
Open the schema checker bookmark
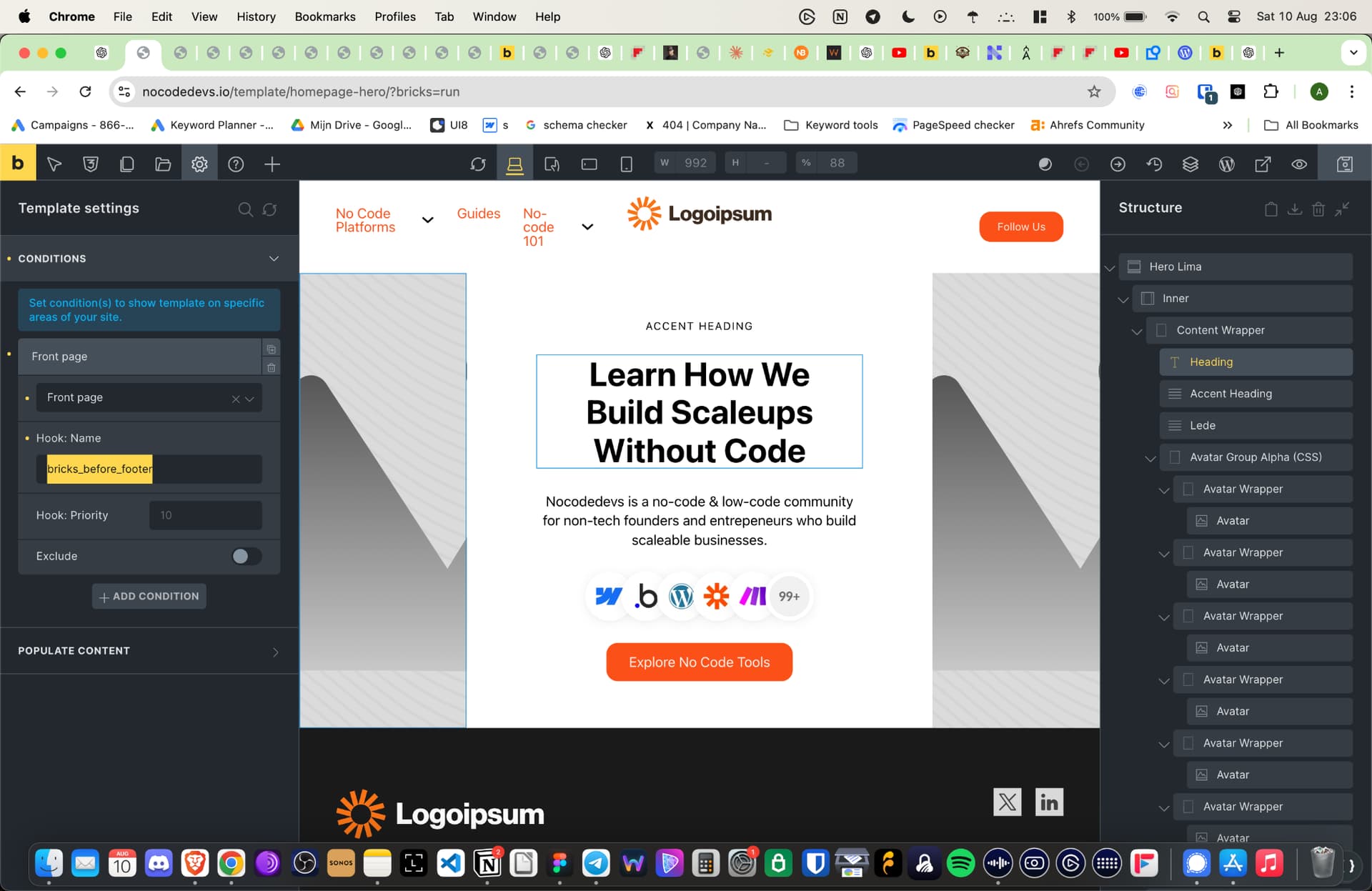pyautogui.click(x=577, y=125)
